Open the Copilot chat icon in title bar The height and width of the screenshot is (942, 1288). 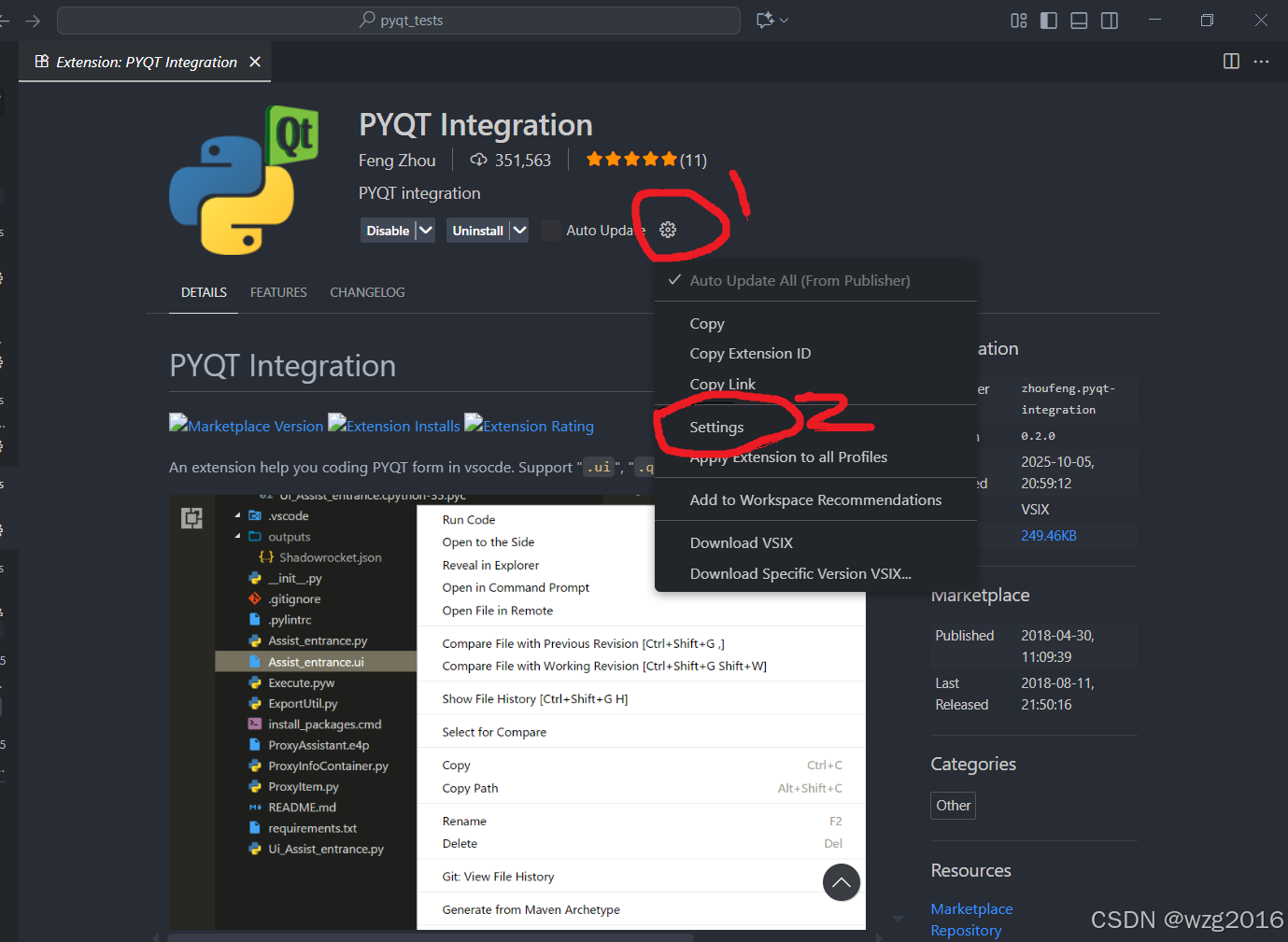pos(765,20)
